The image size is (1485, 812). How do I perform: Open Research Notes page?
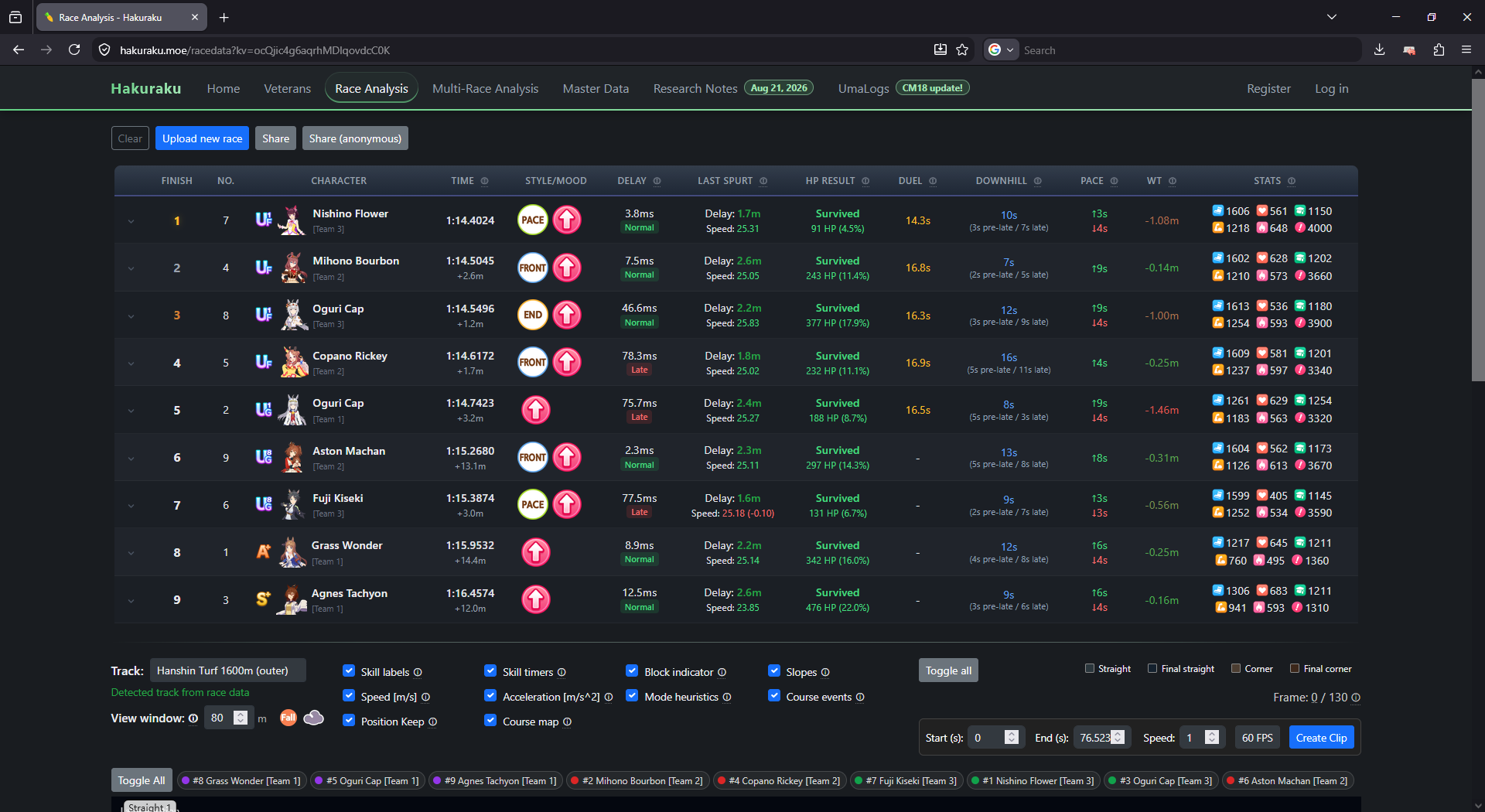tap(695, 88)
